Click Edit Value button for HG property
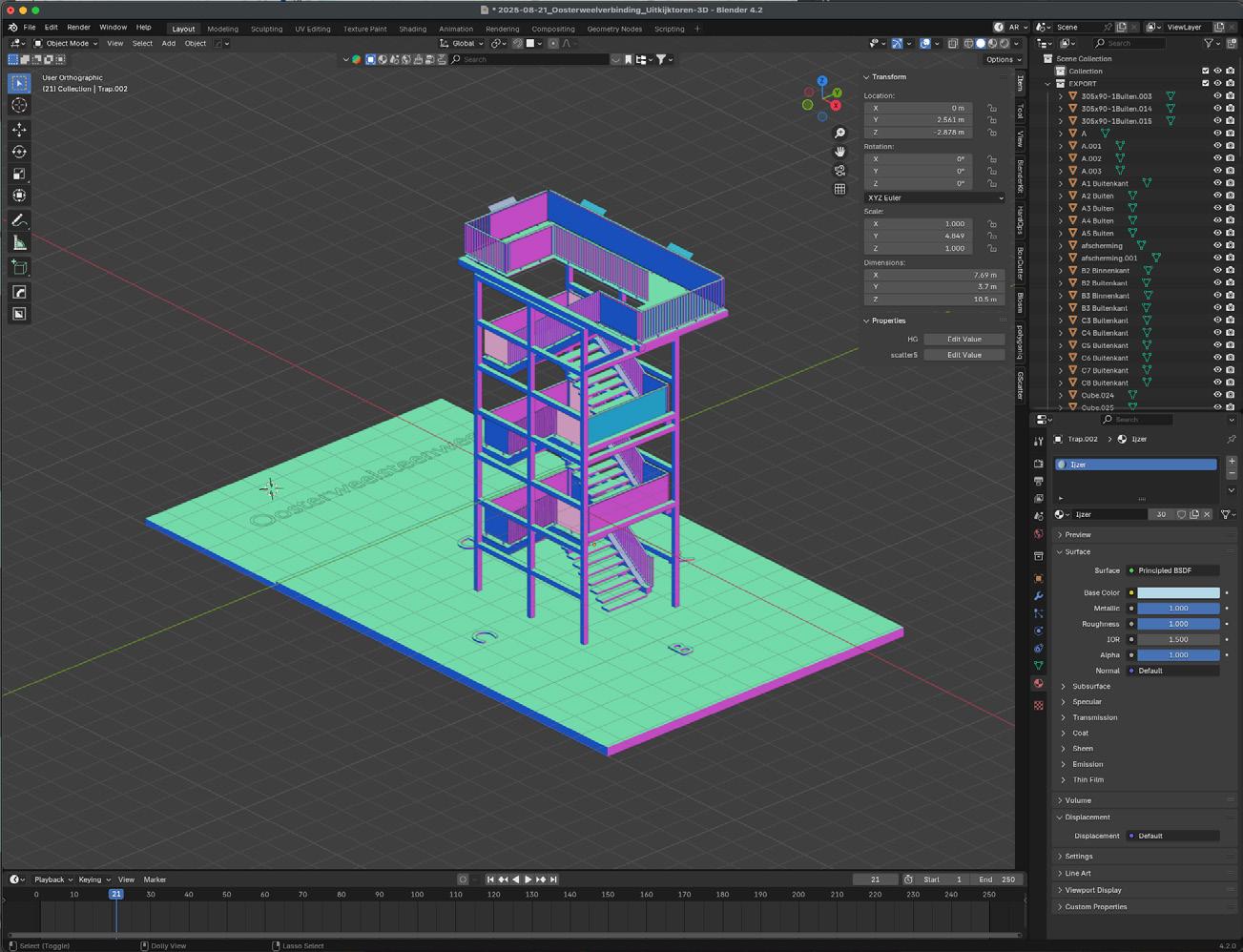The width and height of the screenshot is (1243, 952). click(x=963, y=339)
